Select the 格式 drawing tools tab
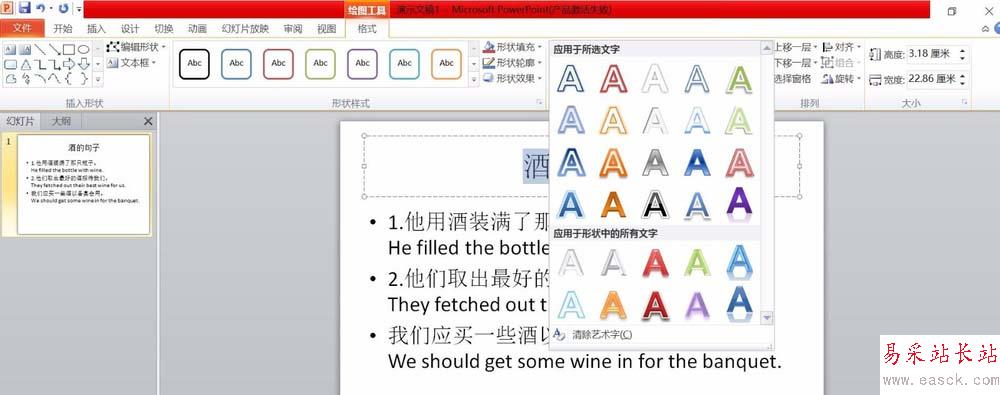1000x395 pixels. 367,29
